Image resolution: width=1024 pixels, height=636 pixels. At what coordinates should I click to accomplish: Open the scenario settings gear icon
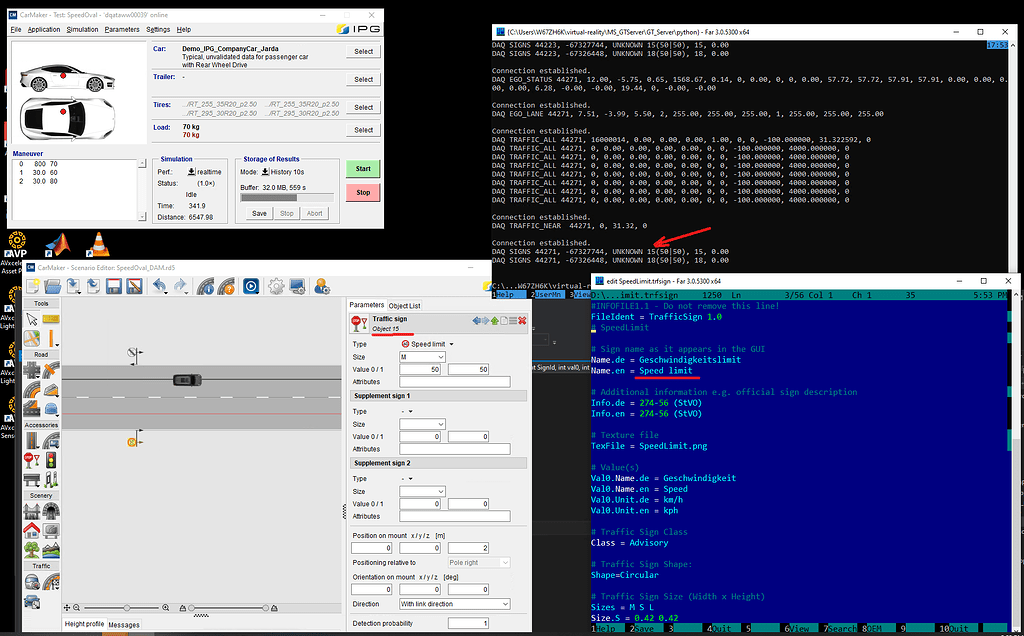275,287
